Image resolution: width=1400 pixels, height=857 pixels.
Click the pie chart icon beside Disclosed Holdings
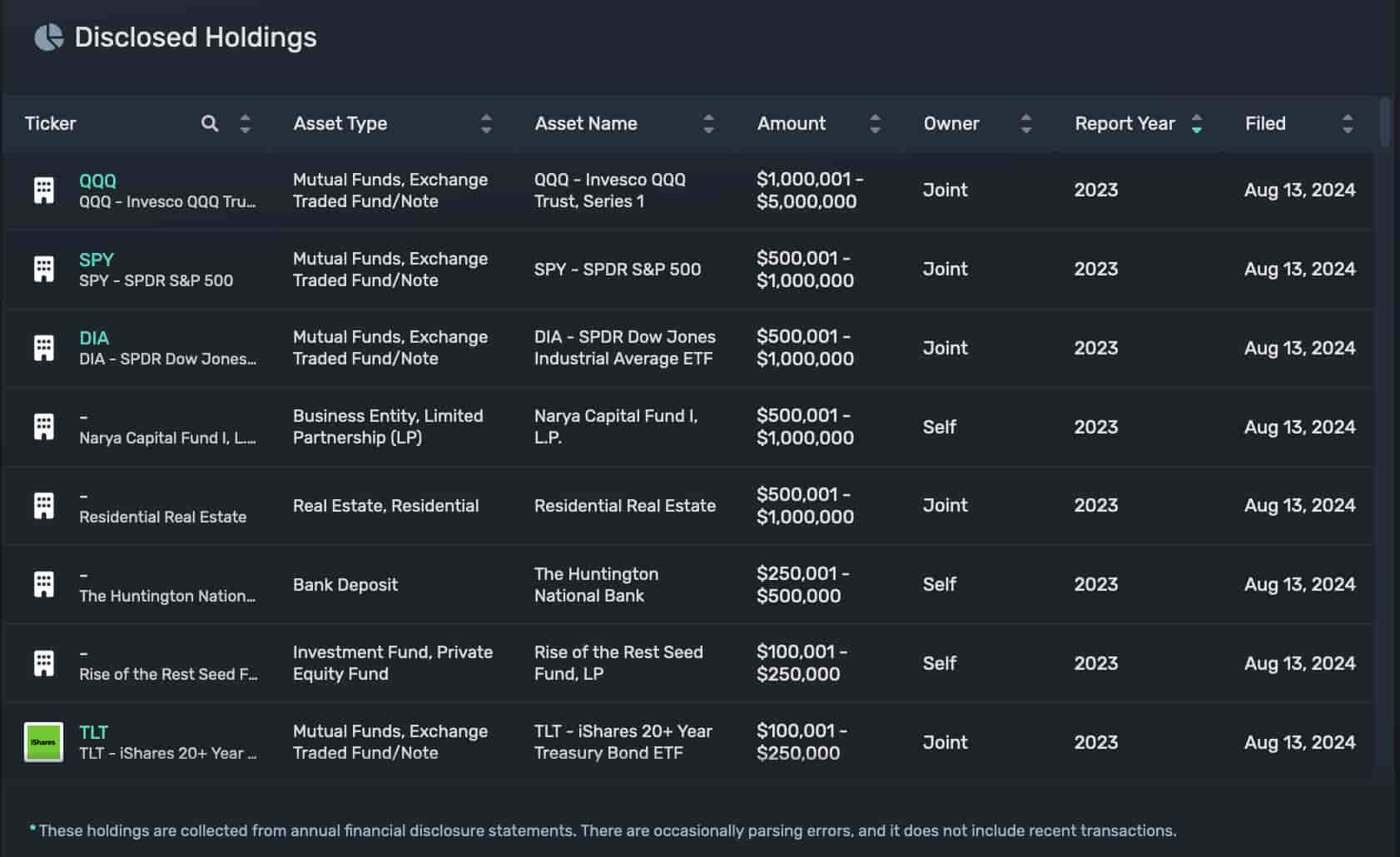click(x=49, y=37)
